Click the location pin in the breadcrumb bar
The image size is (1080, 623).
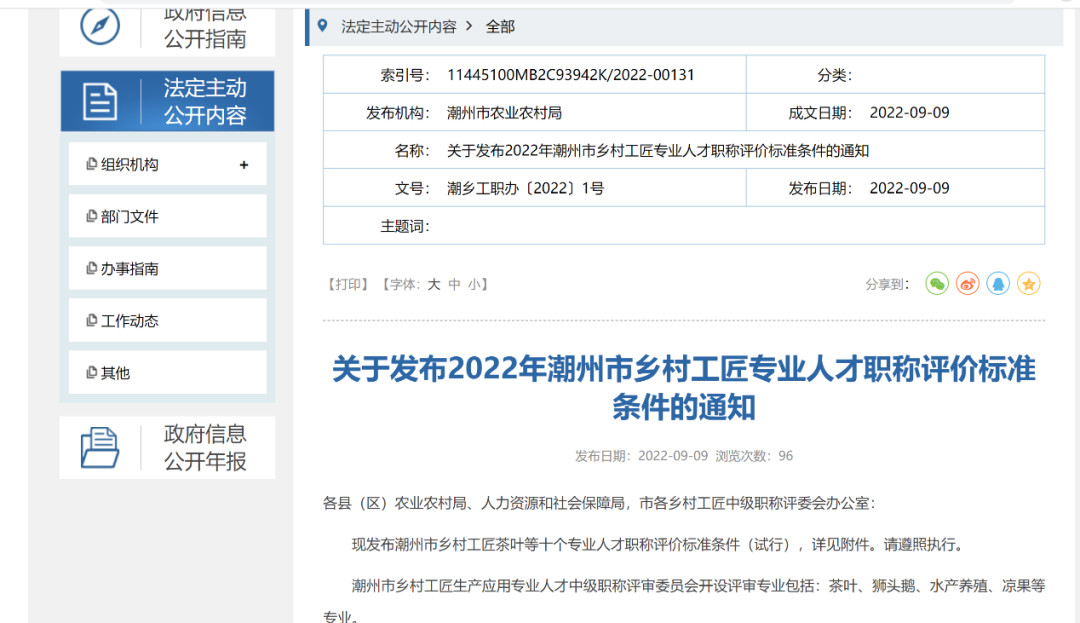tap(321, 27)
